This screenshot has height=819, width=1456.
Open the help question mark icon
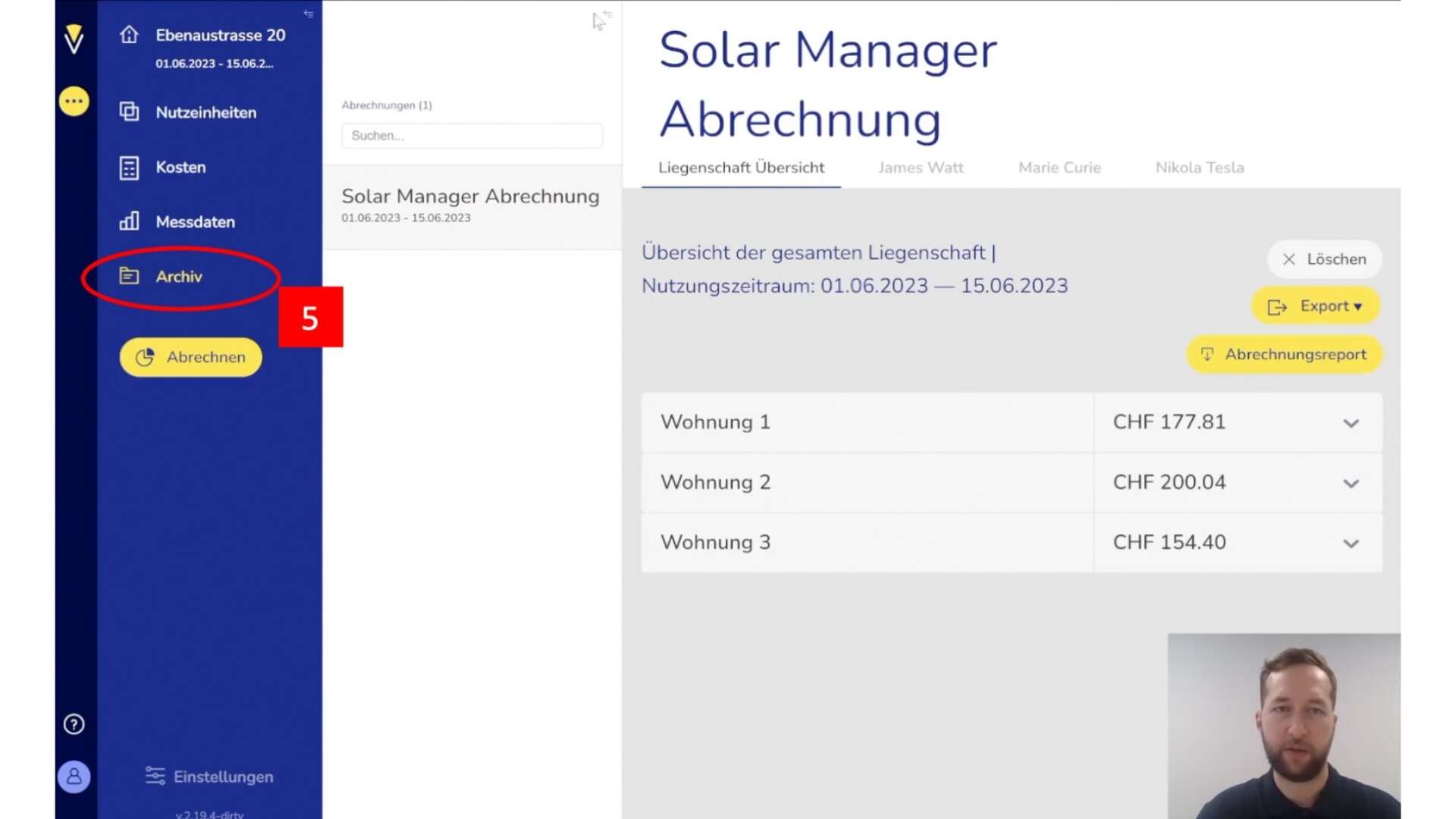coord(73,724)
